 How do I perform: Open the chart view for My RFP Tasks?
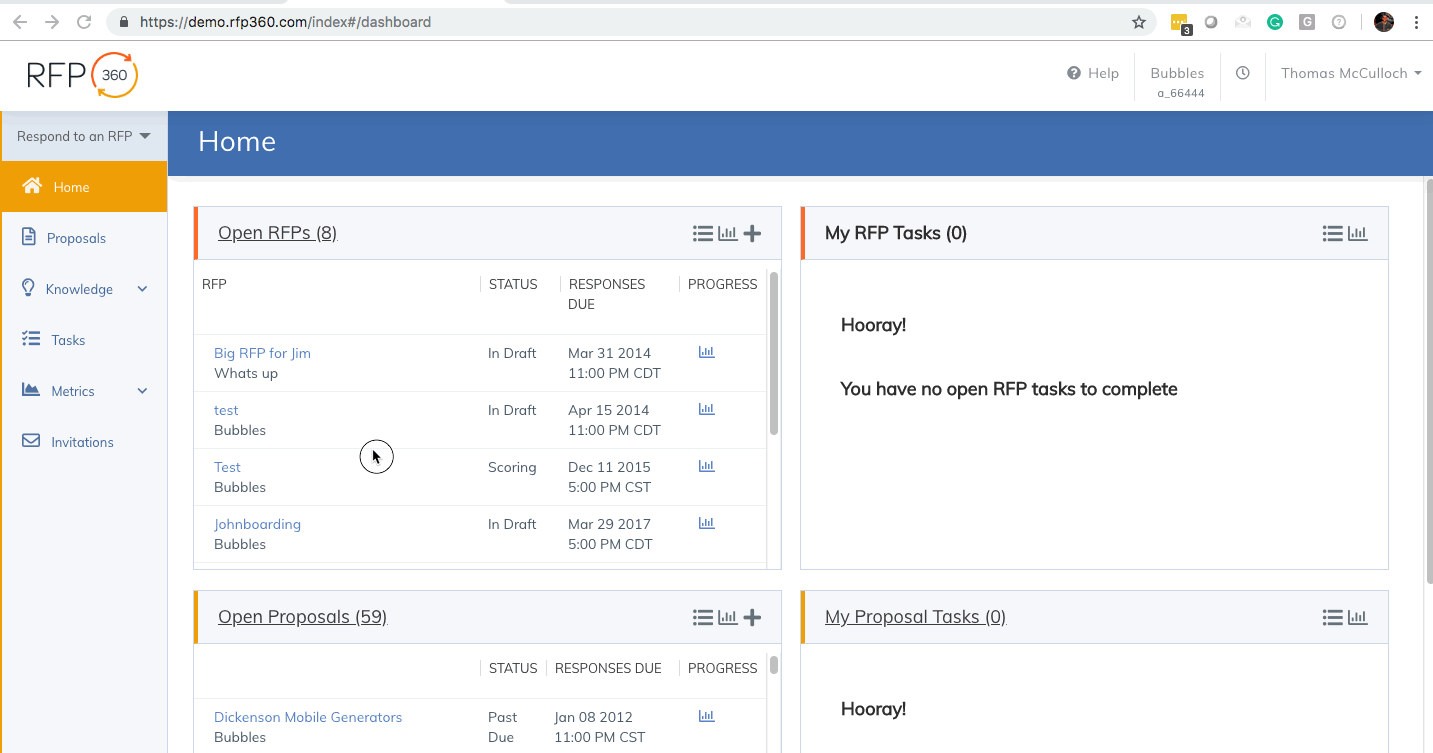point(1357,232)
